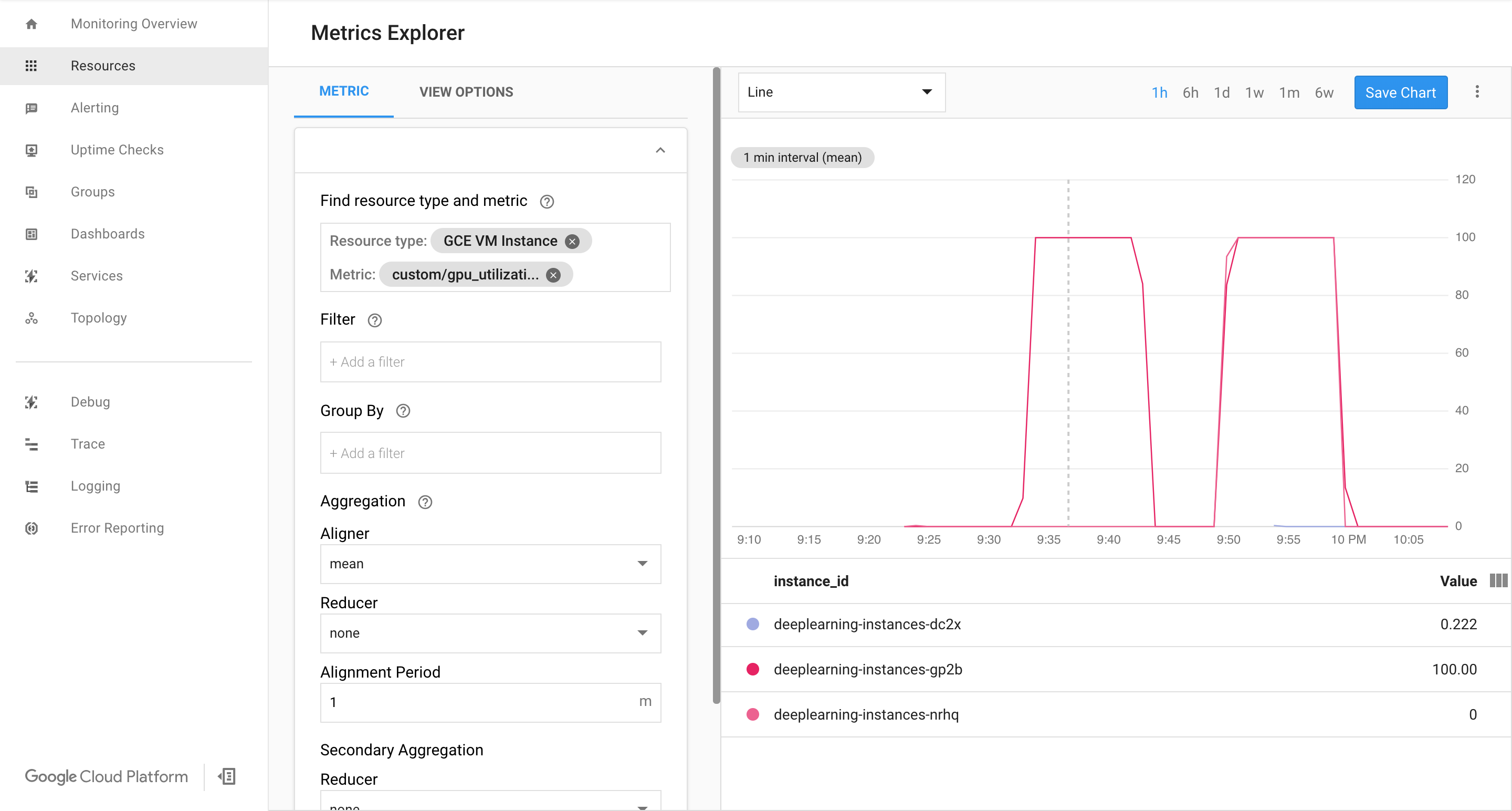Image resolution: width=1512 pixels, height=811 pixels.
Task: Click the Monitoring Overview icon
Action: pyautogui.click(x=32, y=24)
